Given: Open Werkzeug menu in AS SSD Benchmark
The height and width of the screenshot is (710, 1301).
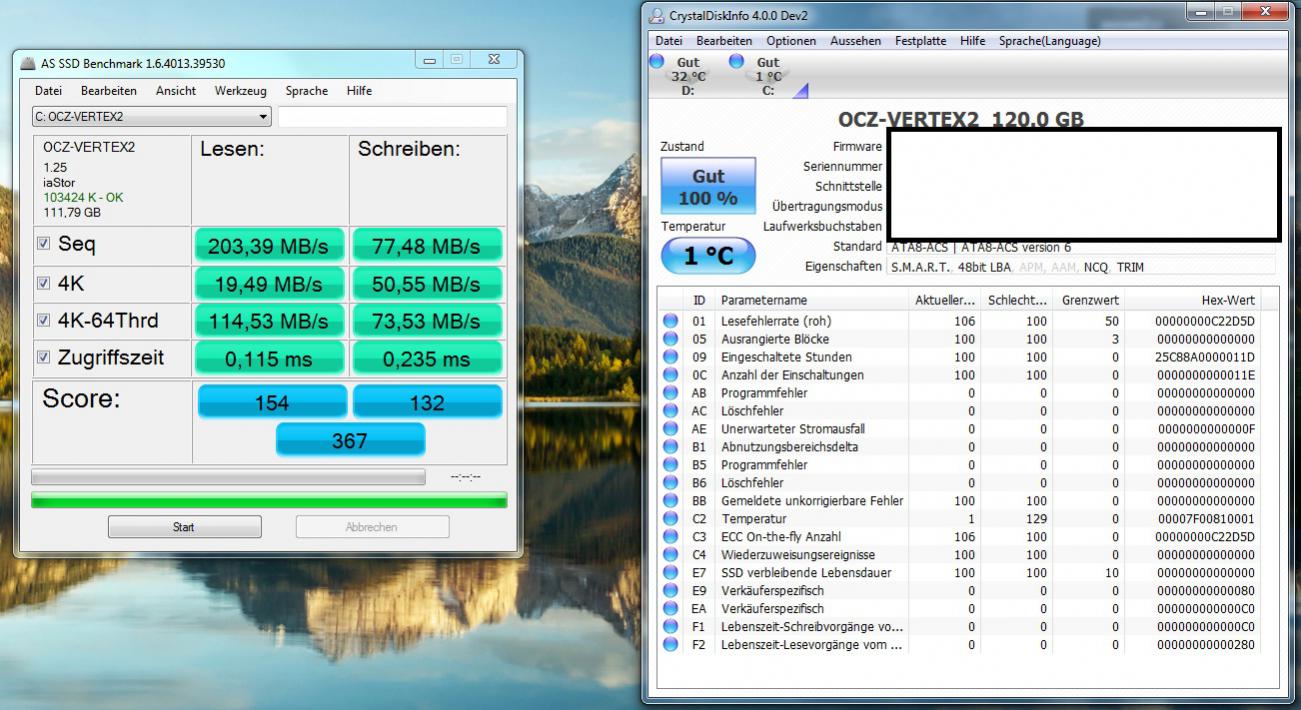Looking at the screenshot, I should 240,91.
